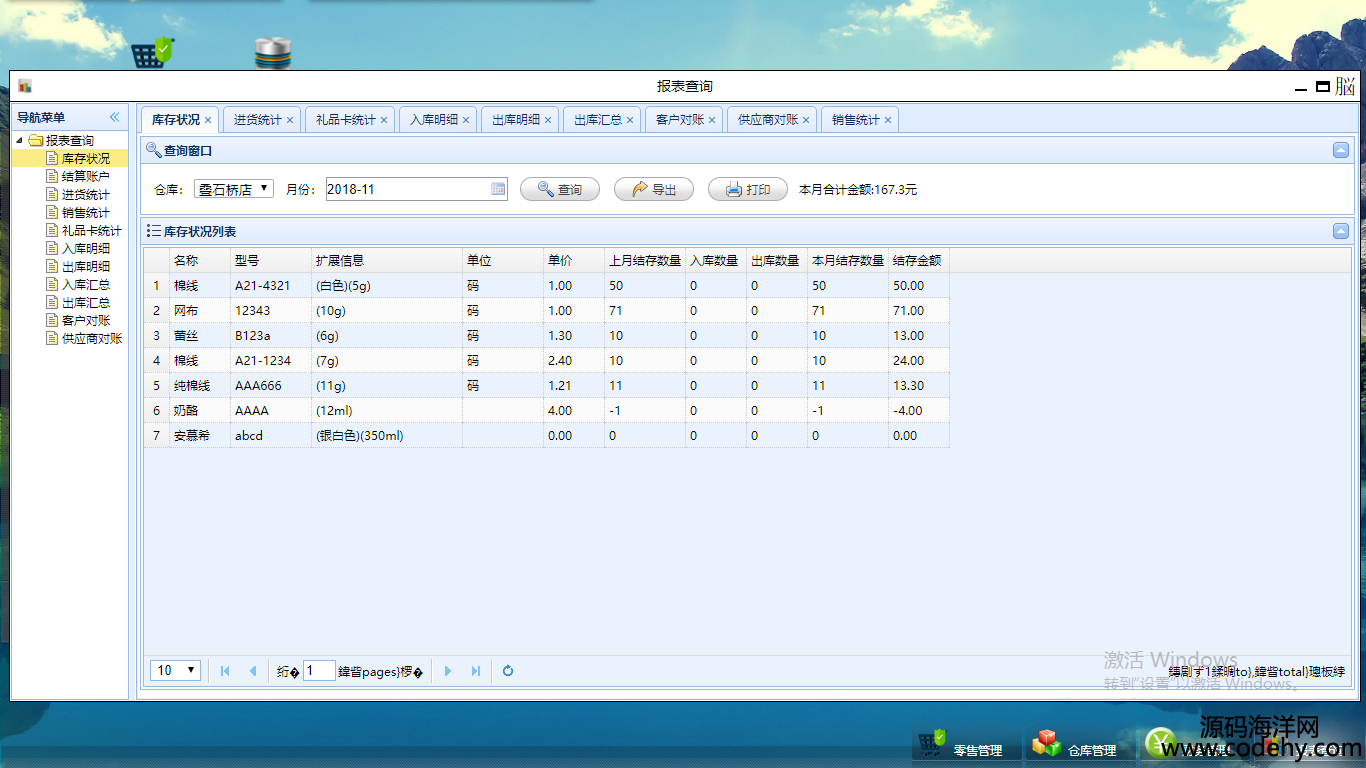The image size is (1366, 768).
Task: Close the 进货统计 tab
Action: point(290,120)
